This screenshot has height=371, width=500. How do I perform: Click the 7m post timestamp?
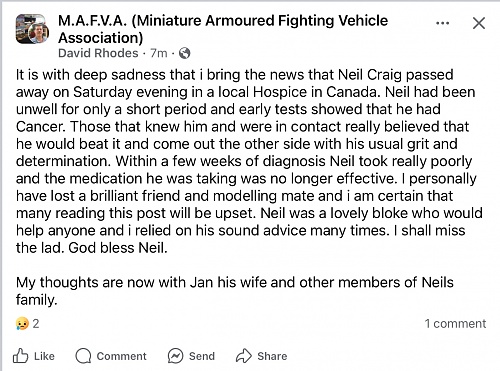tap(159, 53)
